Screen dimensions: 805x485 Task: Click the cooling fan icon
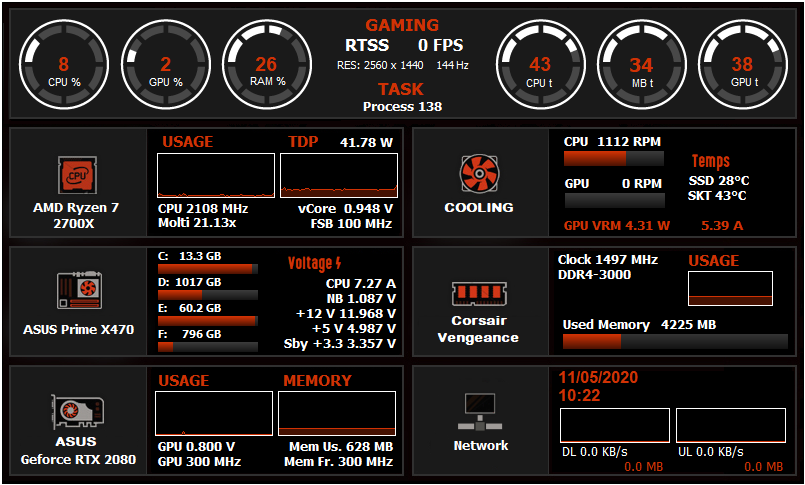[x=479, y=173]
